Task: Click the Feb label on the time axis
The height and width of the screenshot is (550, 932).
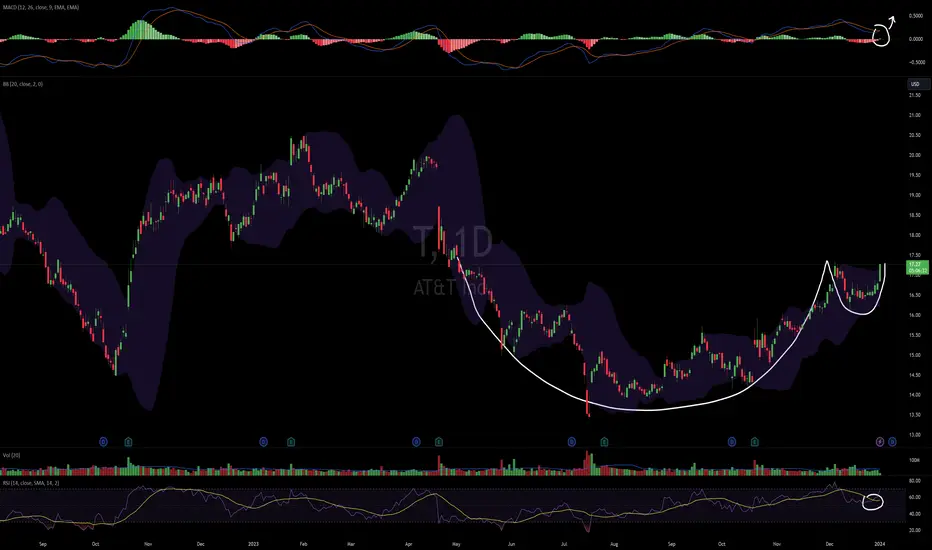Action: click(303, 544)
